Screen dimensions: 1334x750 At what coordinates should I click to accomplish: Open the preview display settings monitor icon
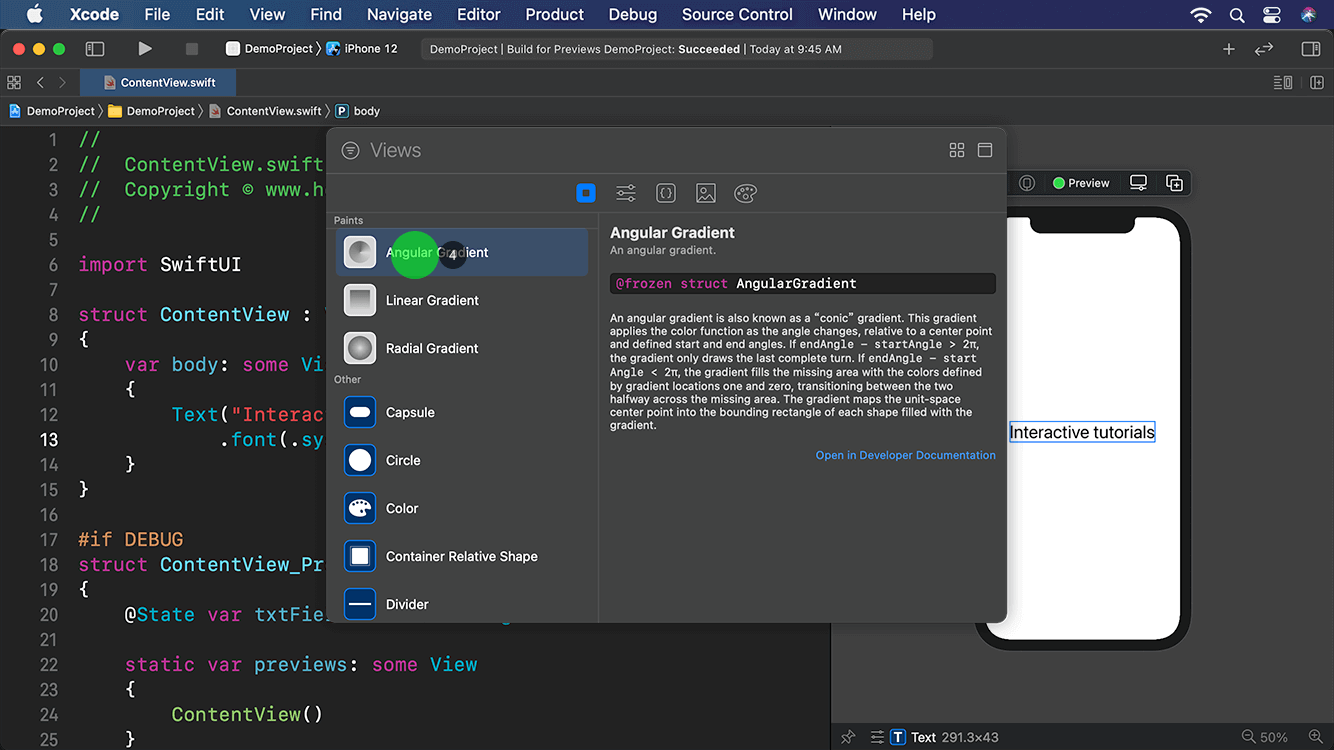[1138, 183]
